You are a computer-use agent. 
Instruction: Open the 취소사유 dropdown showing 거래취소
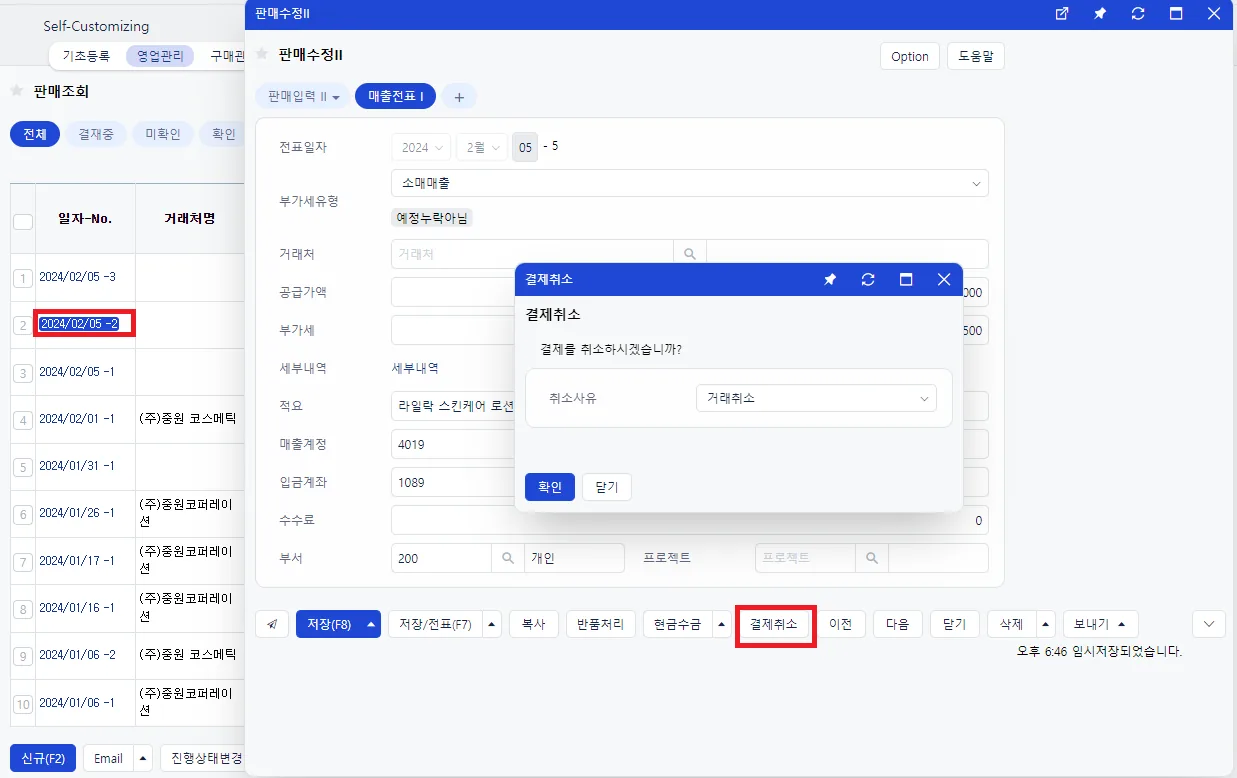(816, 398)
